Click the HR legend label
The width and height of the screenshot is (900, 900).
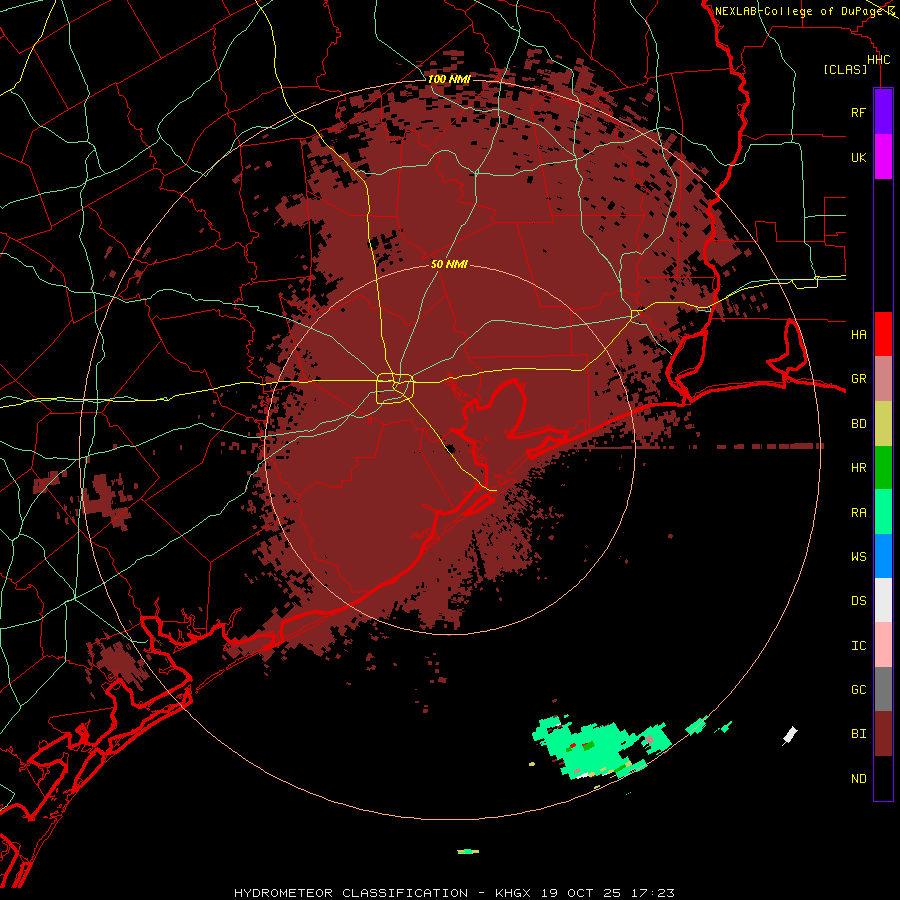coord(858,468)
